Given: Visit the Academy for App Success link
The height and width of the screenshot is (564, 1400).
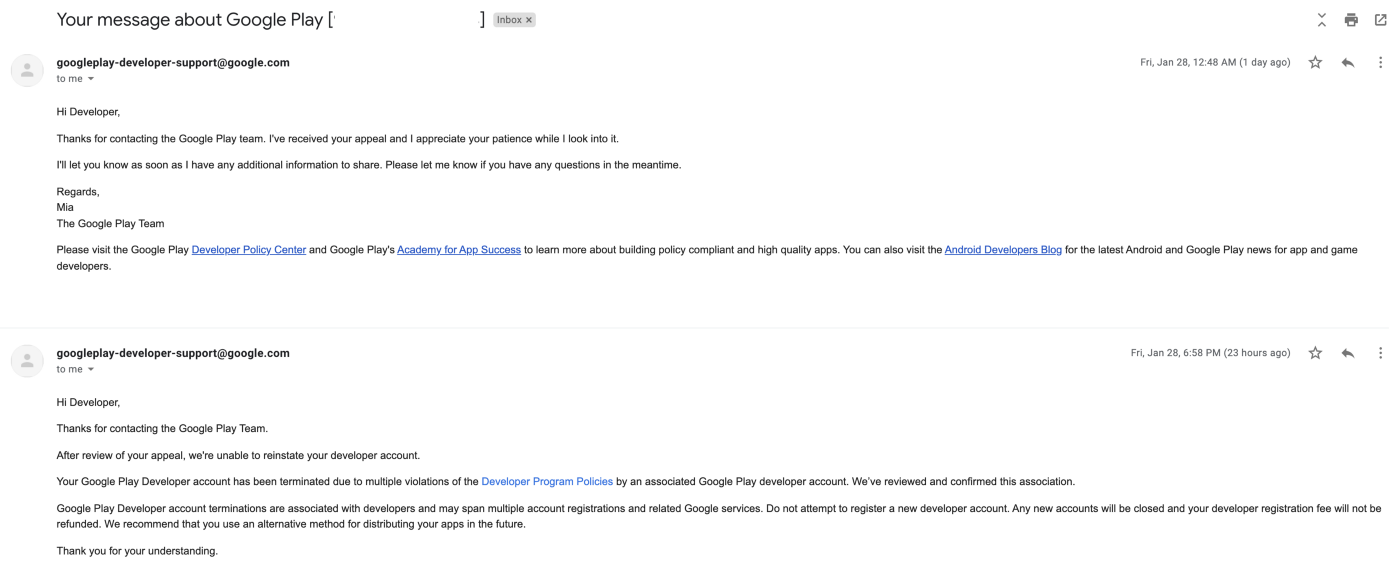Looking at the screenshot, I should 458,250.
